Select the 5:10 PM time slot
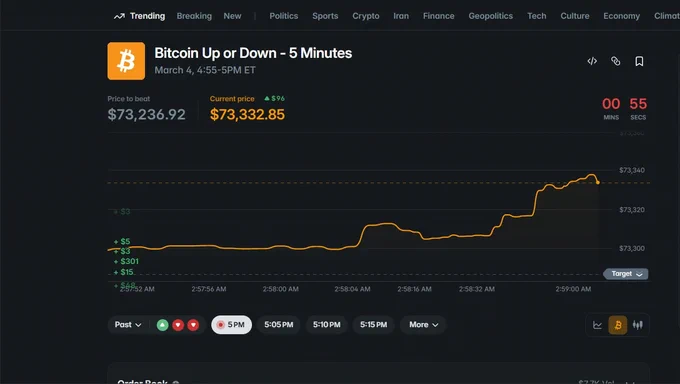The width and height of the screenshot is (680, 384). 327,325
